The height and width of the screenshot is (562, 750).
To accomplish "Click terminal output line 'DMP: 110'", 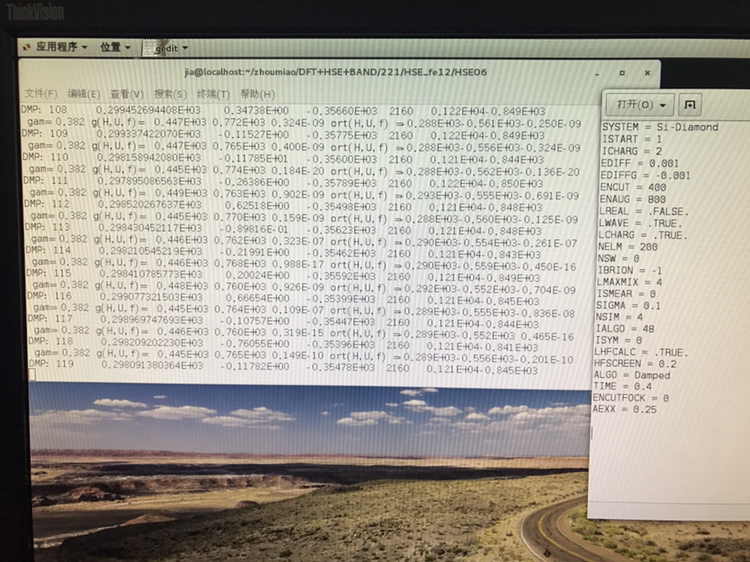I will (283, 158).
